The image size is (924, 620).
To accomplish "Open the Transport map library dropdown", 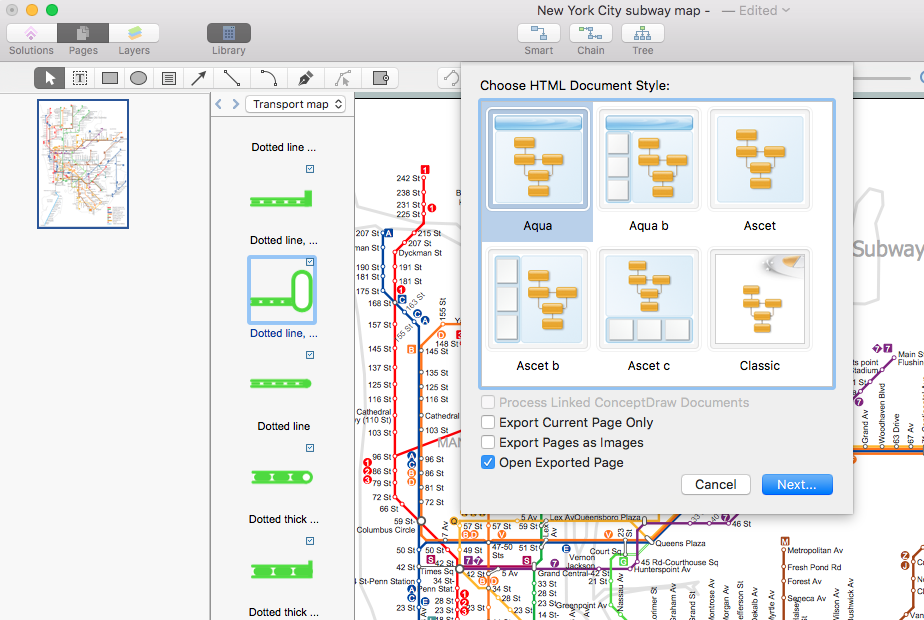I will click(295, 104).
